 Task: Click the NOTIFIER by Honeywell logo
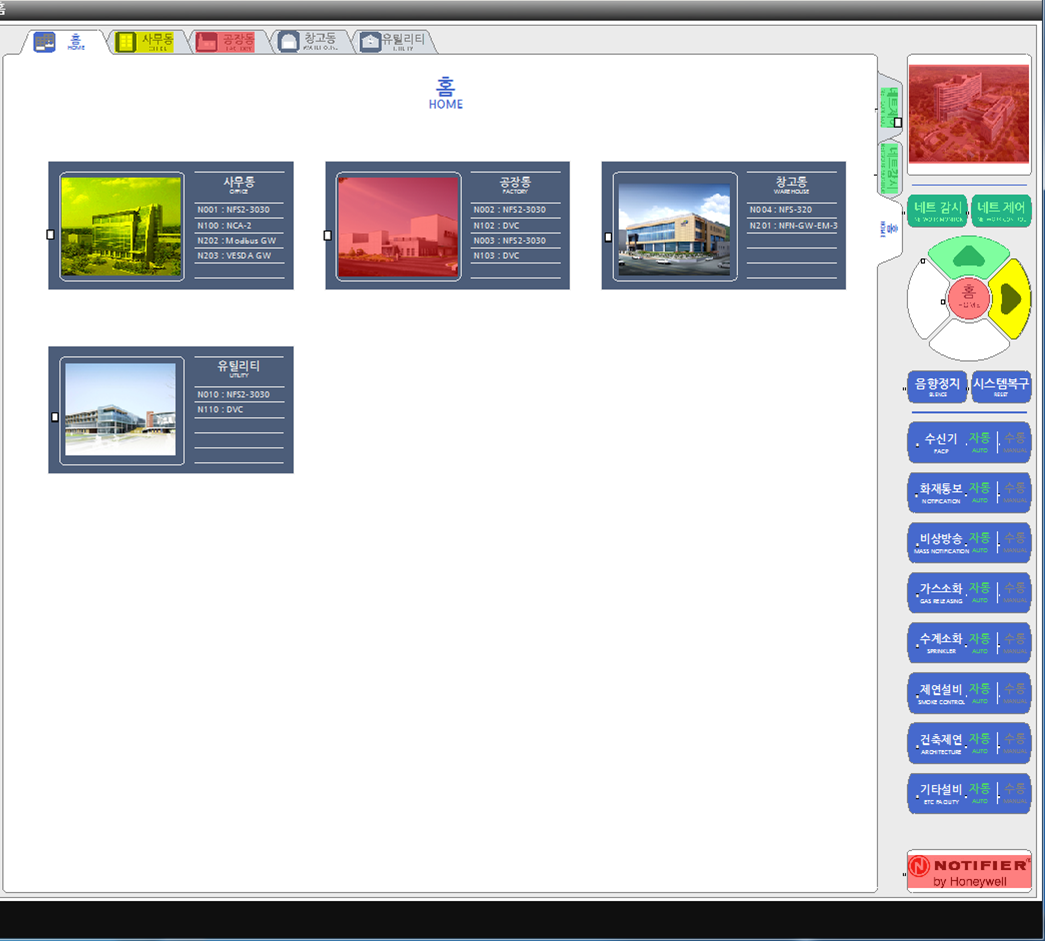968,870
